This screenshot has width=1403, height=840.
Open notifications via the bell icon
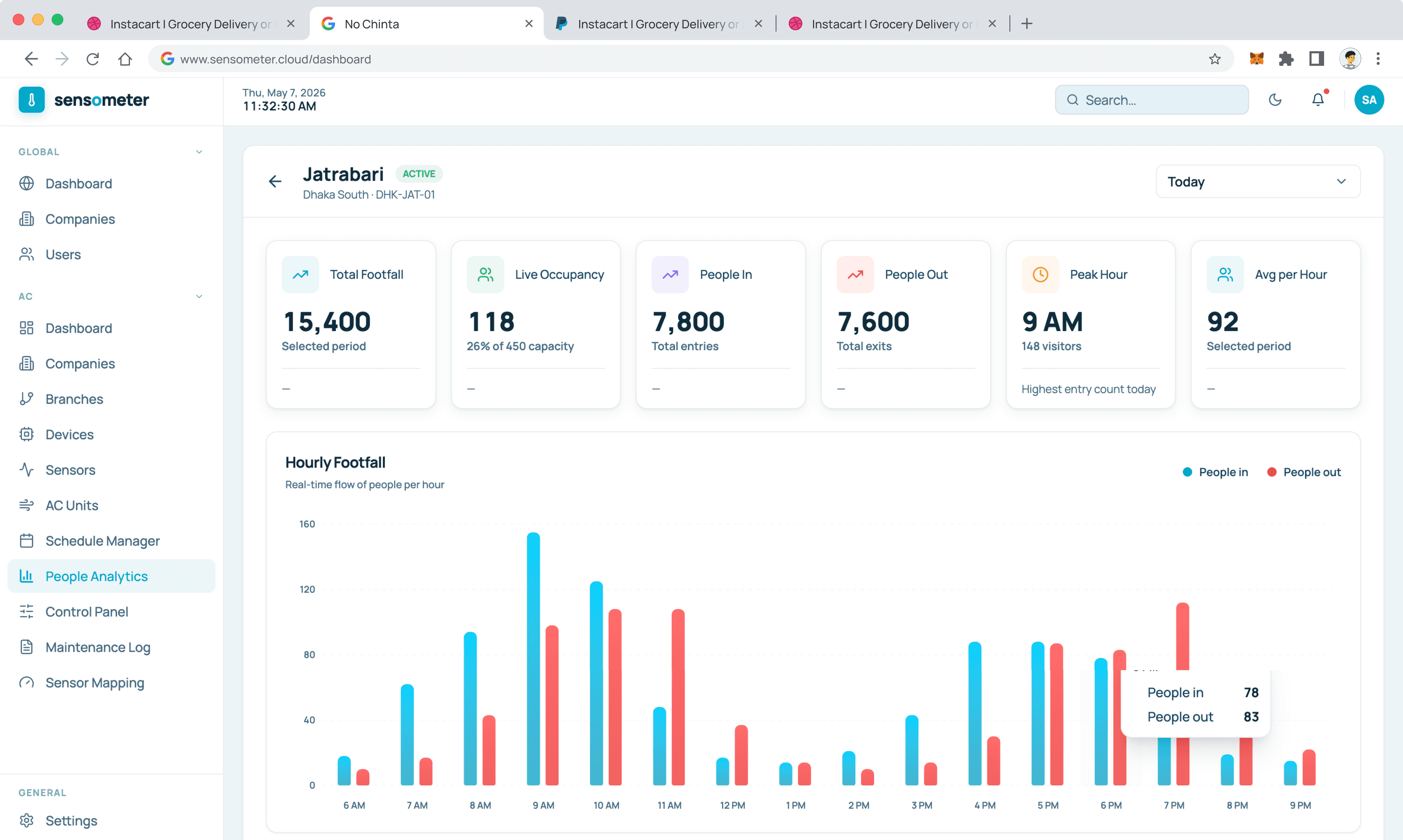coord(1318,100)
